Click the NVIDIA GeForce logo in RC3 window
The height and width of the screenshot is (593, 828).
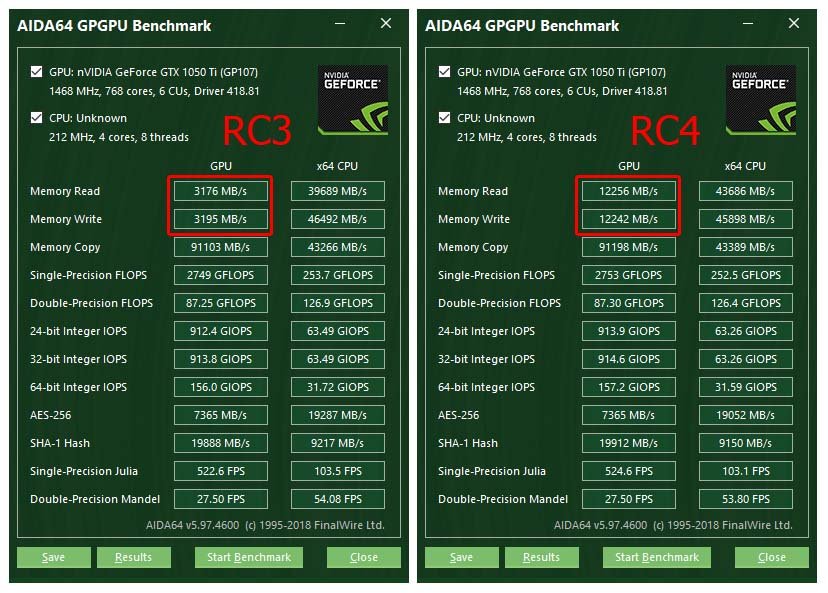pyautogui.click(x=353, y=100)
